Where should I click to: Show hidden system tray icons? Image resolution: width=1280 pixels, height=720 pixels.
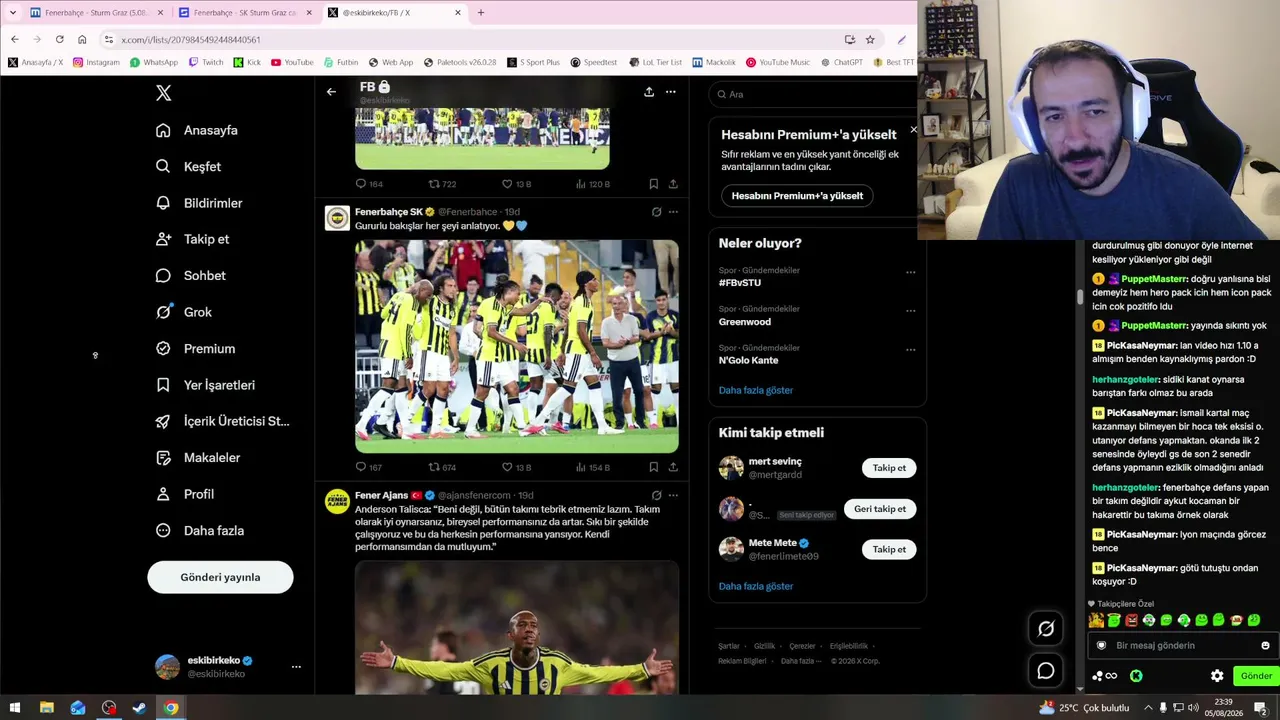tap(1147, 708)
